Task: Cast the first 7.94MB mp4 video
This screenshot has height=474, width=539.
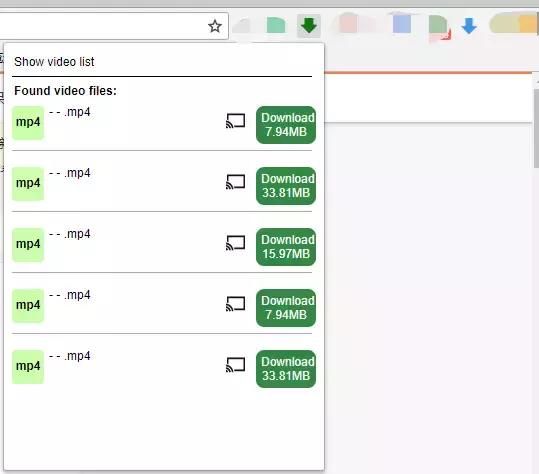Action: click(x=235, y=121)
